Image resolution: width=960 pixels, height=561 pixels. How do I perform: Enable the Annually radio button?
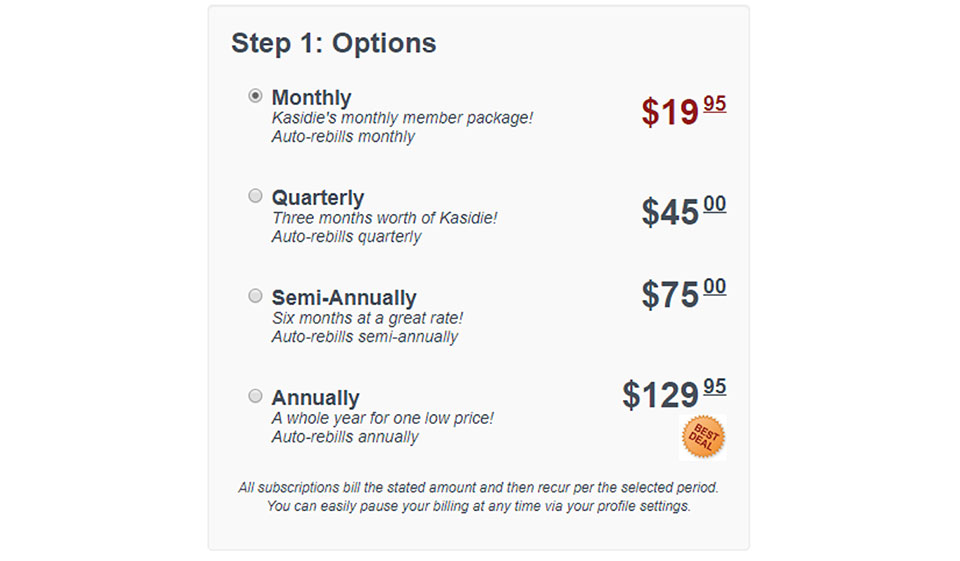point(255,396)
